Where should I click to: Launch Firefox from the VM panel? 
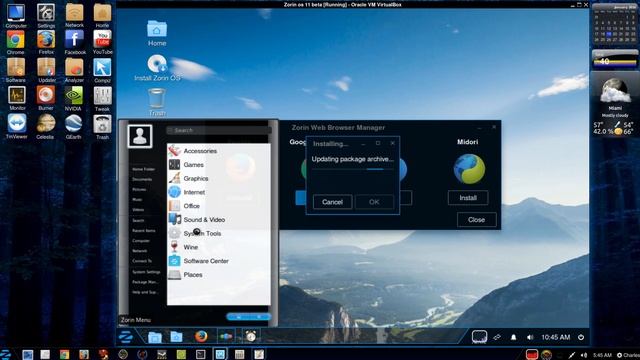tap(201, 336)
